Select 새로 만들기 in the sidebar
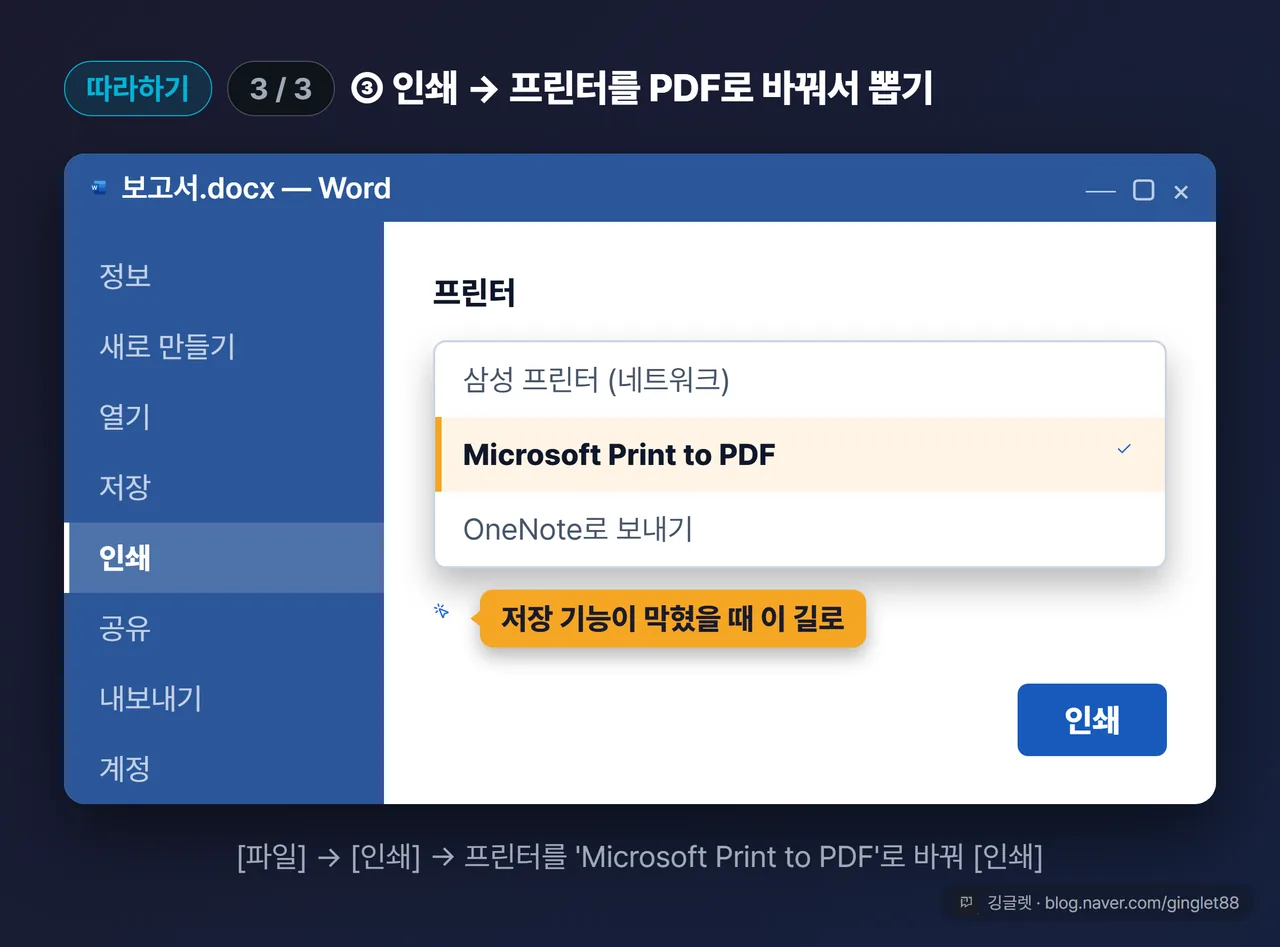This screenshot has height=947, width=1280. (224, 346)
